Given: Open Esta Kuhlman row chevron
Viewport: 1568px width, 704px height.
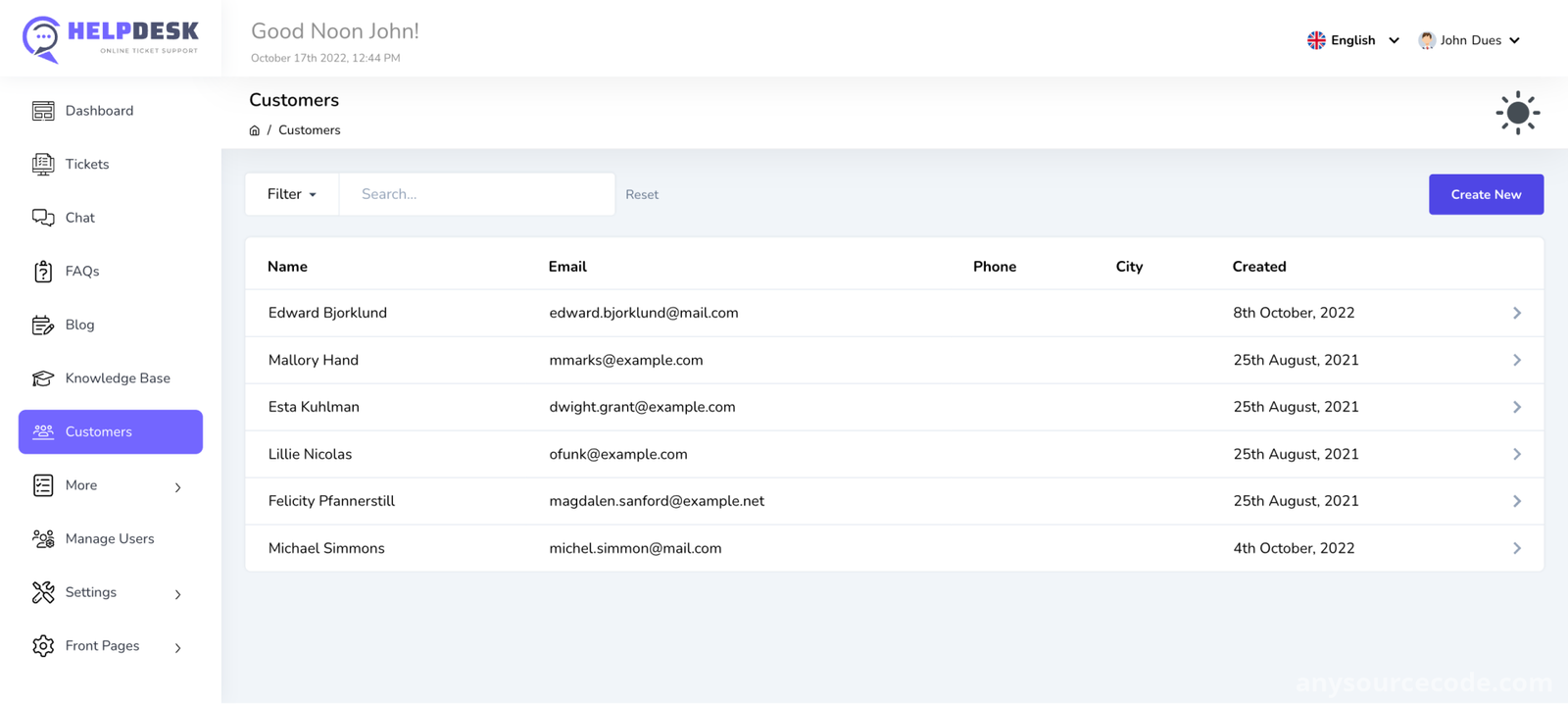Looking at the screenshot, I should [x=1517, y=407].
